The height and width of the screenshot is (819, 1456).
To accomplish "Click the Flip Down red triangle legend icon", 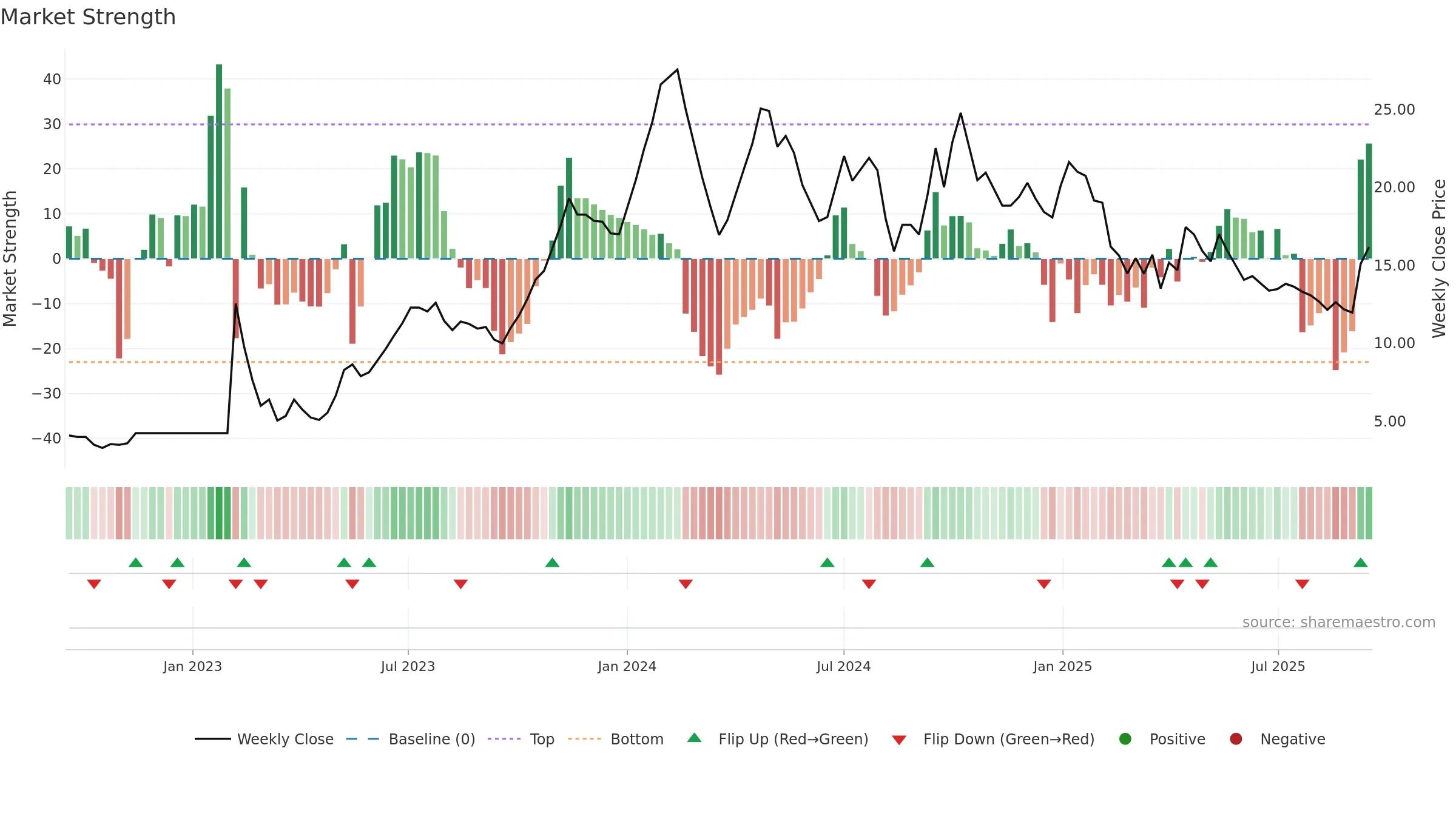I will point(899,740).
